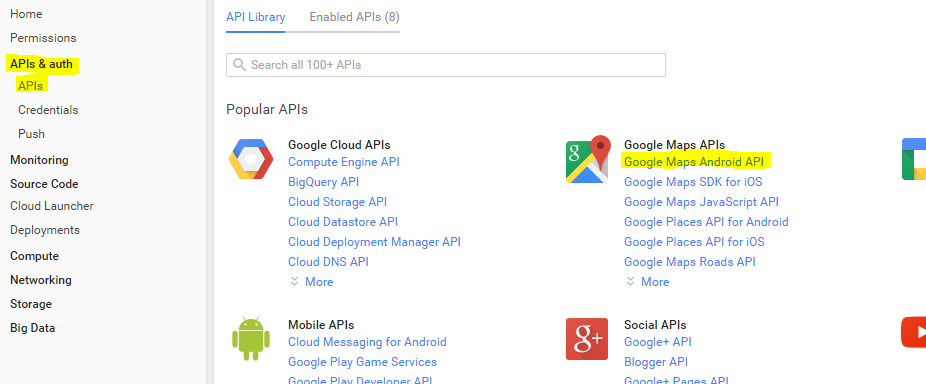Open Google Maps Android API link
The height and width of the screenshot is (384, 926).
coord(694,161)
